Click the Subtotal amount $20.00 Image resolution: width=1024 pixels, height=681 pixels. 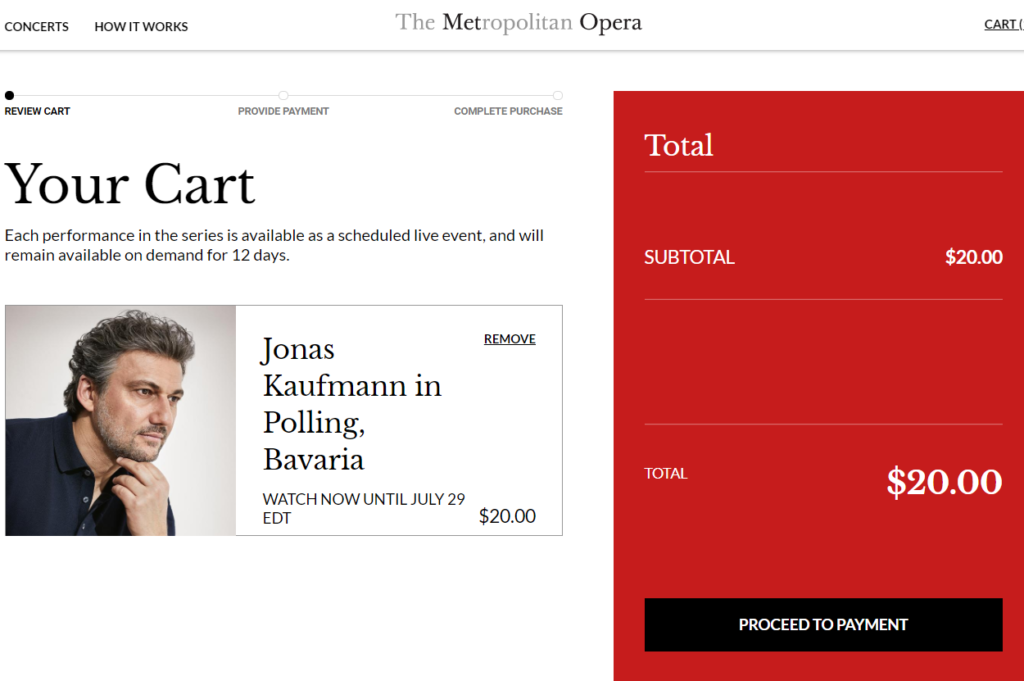[x=974, y=257]
